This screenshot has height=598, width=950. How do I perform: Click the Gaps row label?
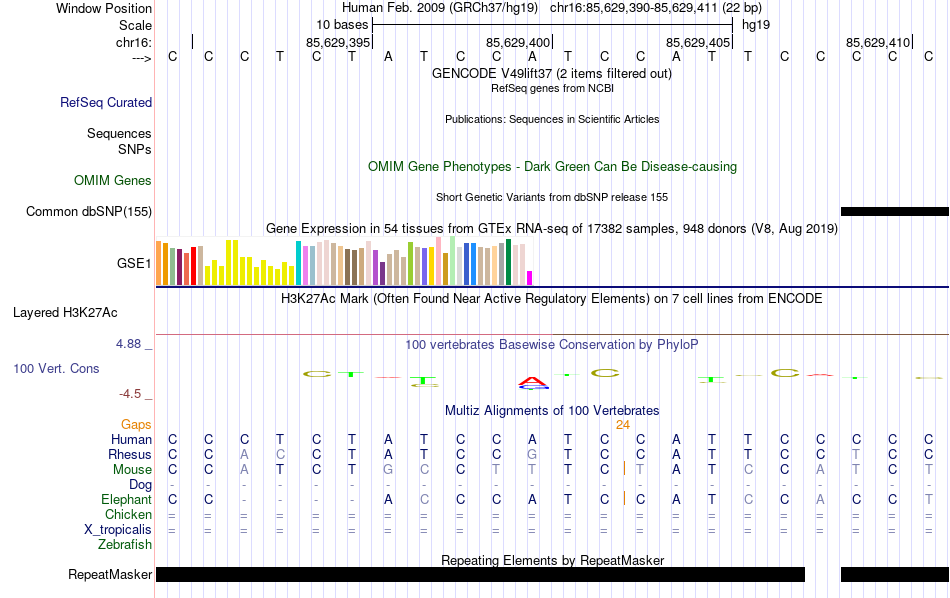point(136,425)
